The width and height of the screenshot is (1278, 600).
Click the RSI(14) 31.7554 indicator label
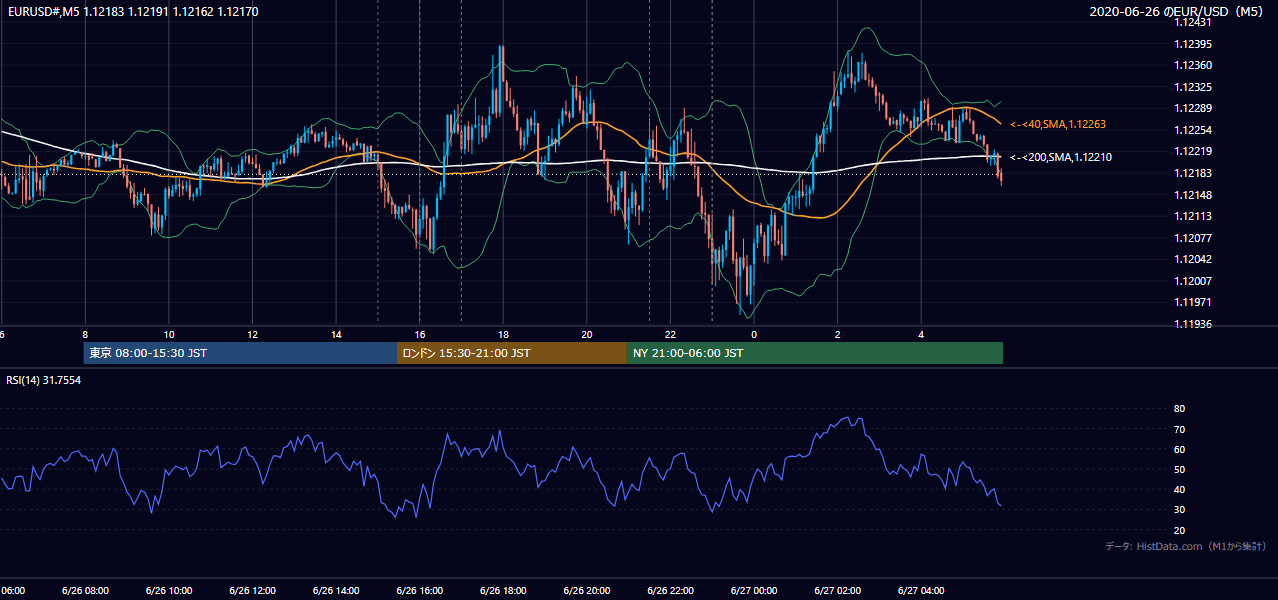[44, 380]
